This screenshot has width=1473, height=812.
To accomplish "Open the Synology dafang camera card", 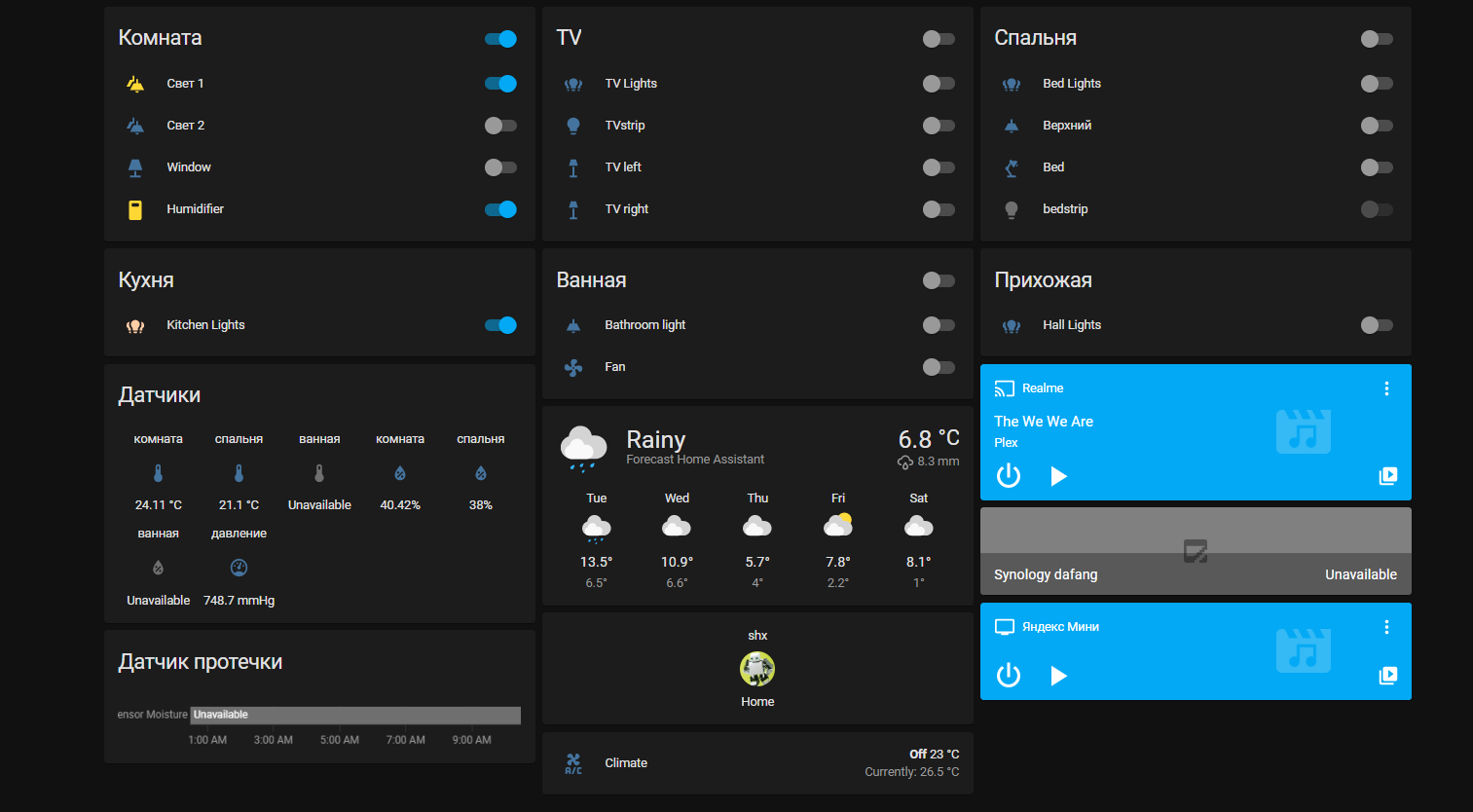I will click(x=1196, y=551).
